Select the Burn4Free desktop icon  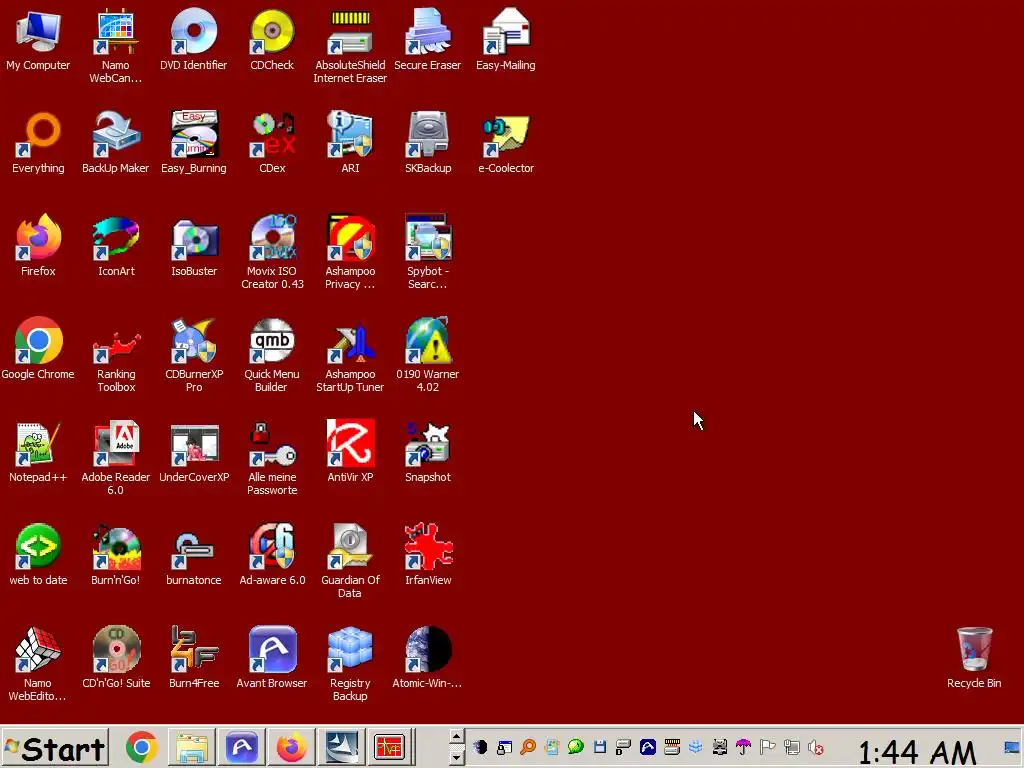pos(194,658)
